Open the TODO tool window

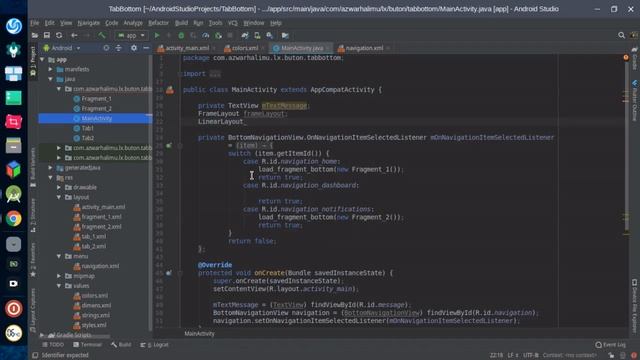tap(53, 345)
